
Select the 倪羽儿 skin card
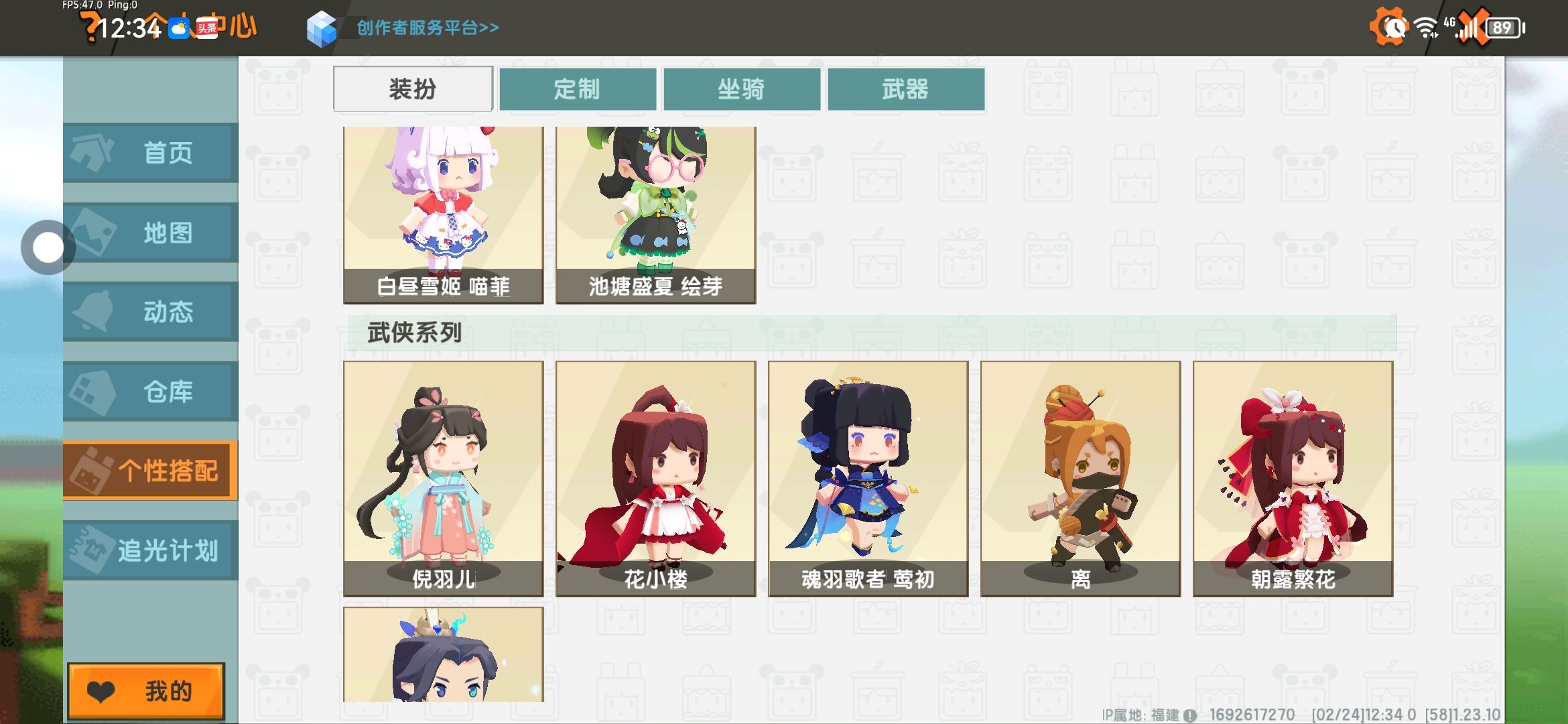click(444, 479)
